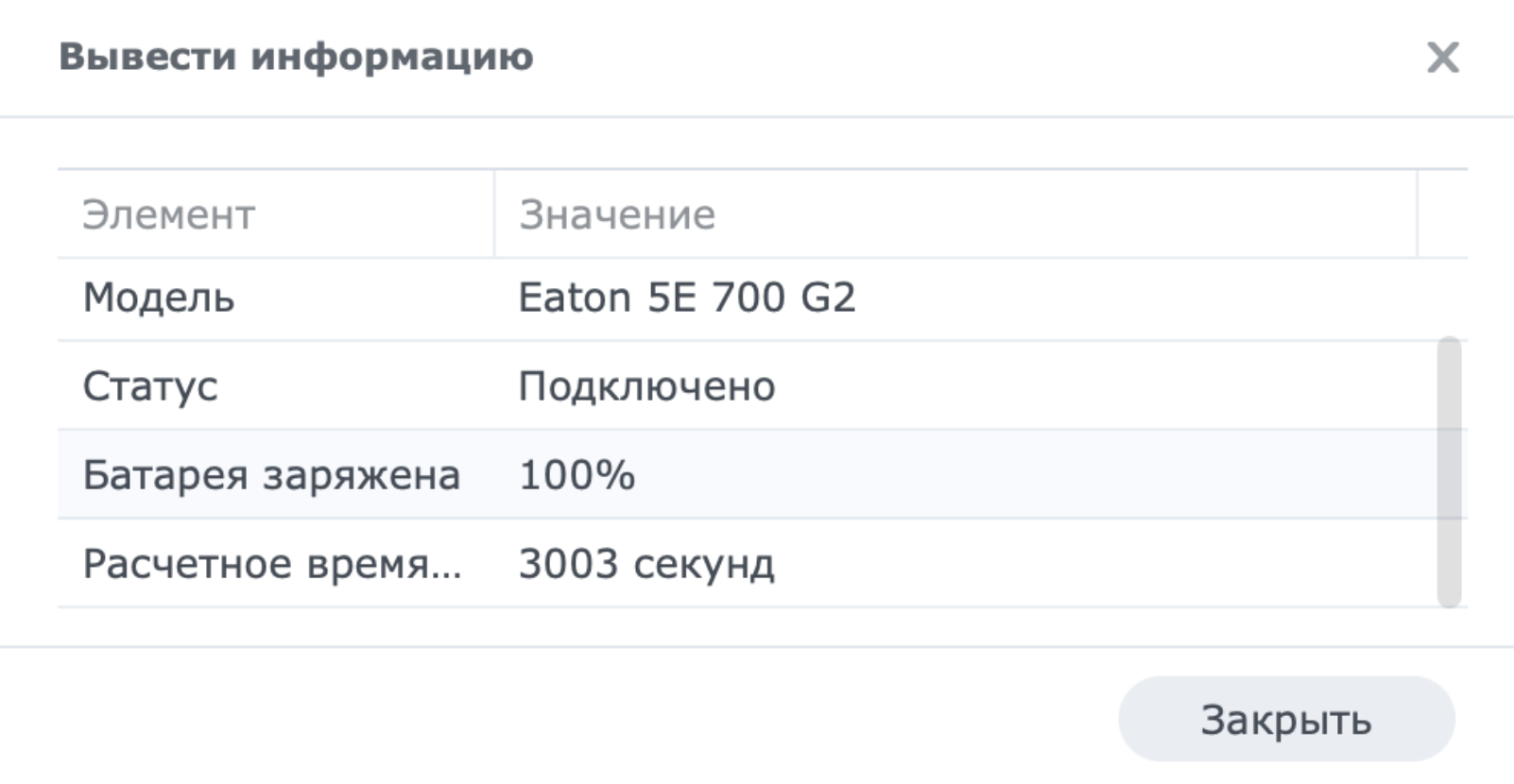This screenshot has width=1514, height=784.
Task: Click the blank title bar area left of X
Action: 945,57
